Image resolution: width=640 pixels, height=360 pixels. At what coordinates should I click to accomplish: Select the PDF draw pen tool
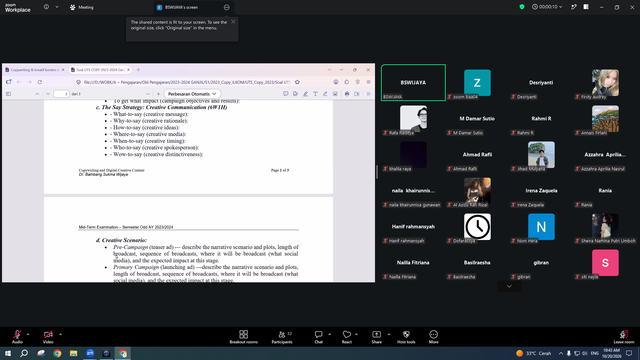325,94
